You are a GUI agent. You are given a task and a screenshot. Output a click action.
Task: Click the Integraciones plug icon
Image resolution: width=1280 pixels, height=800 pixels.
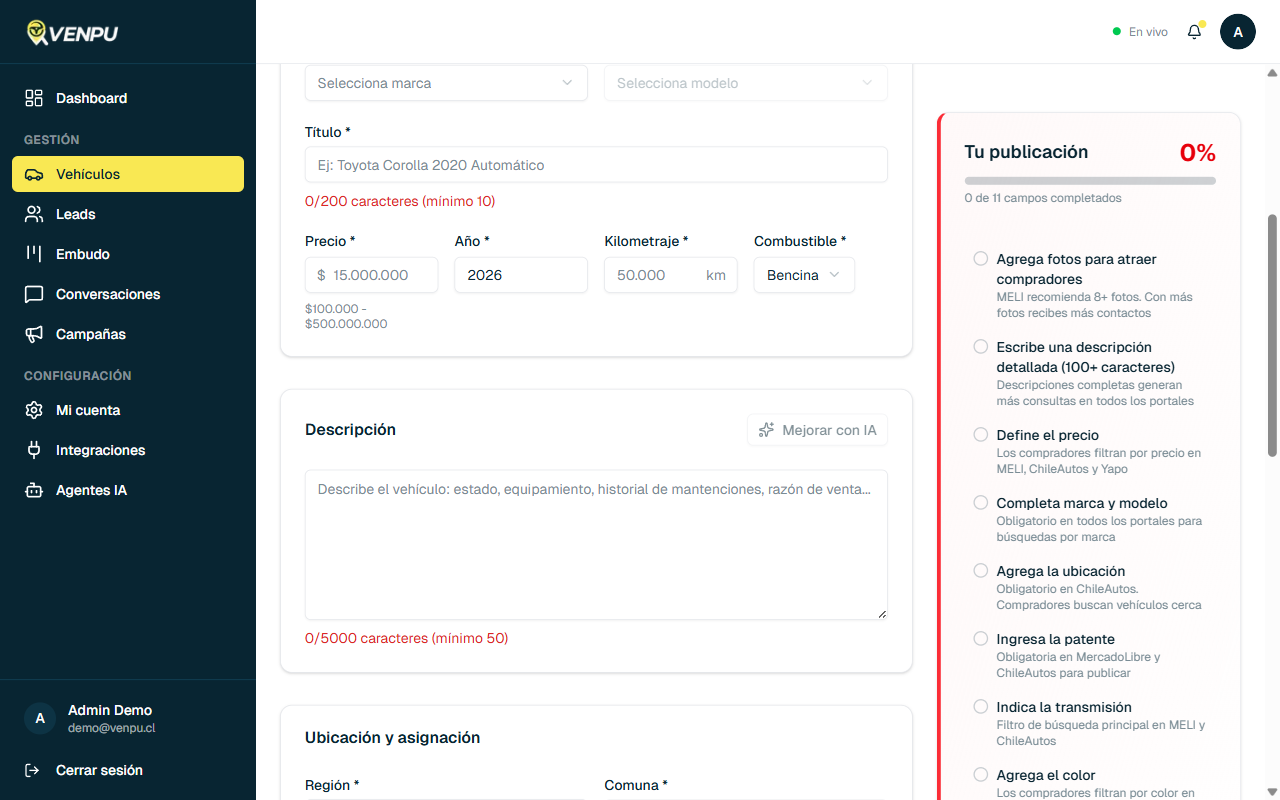[x=34, y=450]
